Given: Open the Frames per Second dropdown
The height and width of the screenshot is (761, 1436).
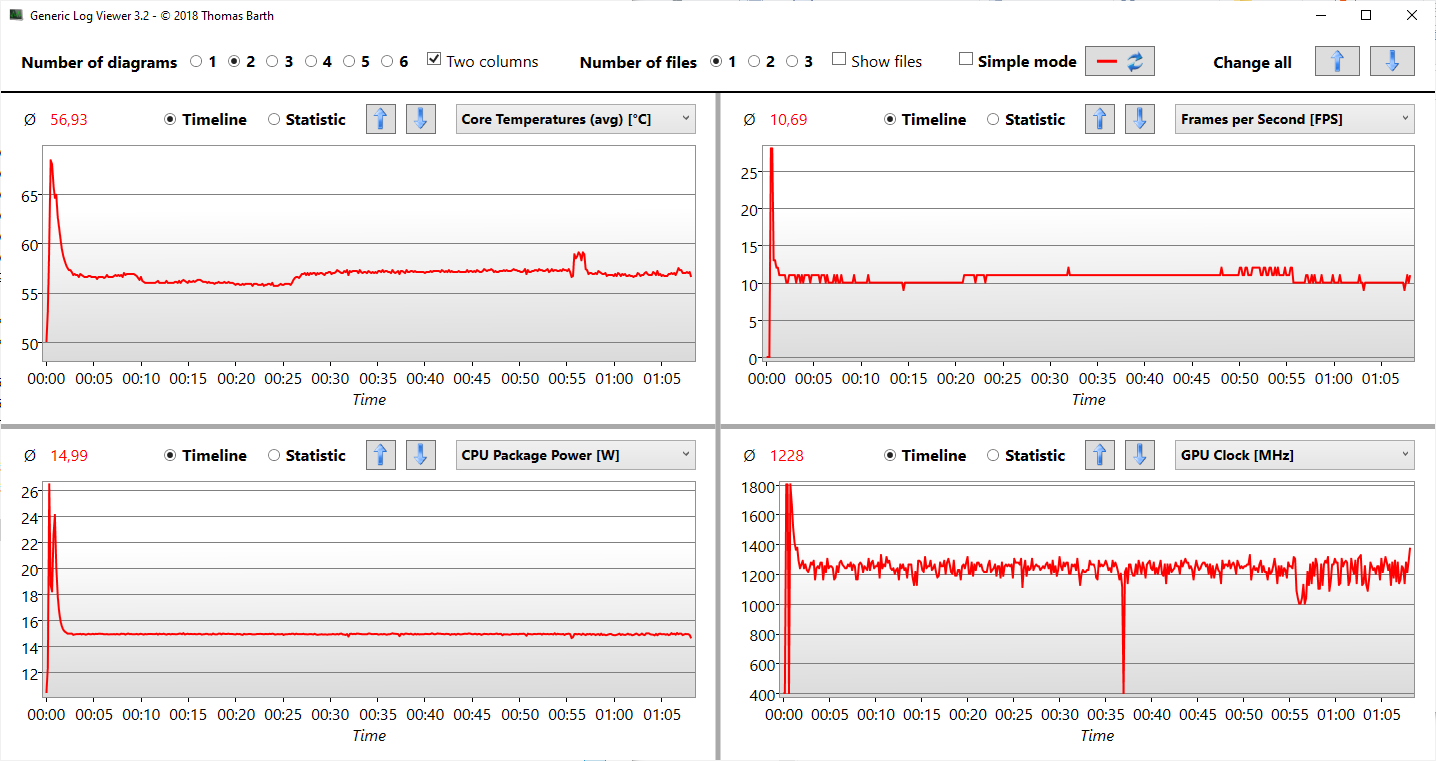Looking at the screenshot, I should [x=1294, y=119].
